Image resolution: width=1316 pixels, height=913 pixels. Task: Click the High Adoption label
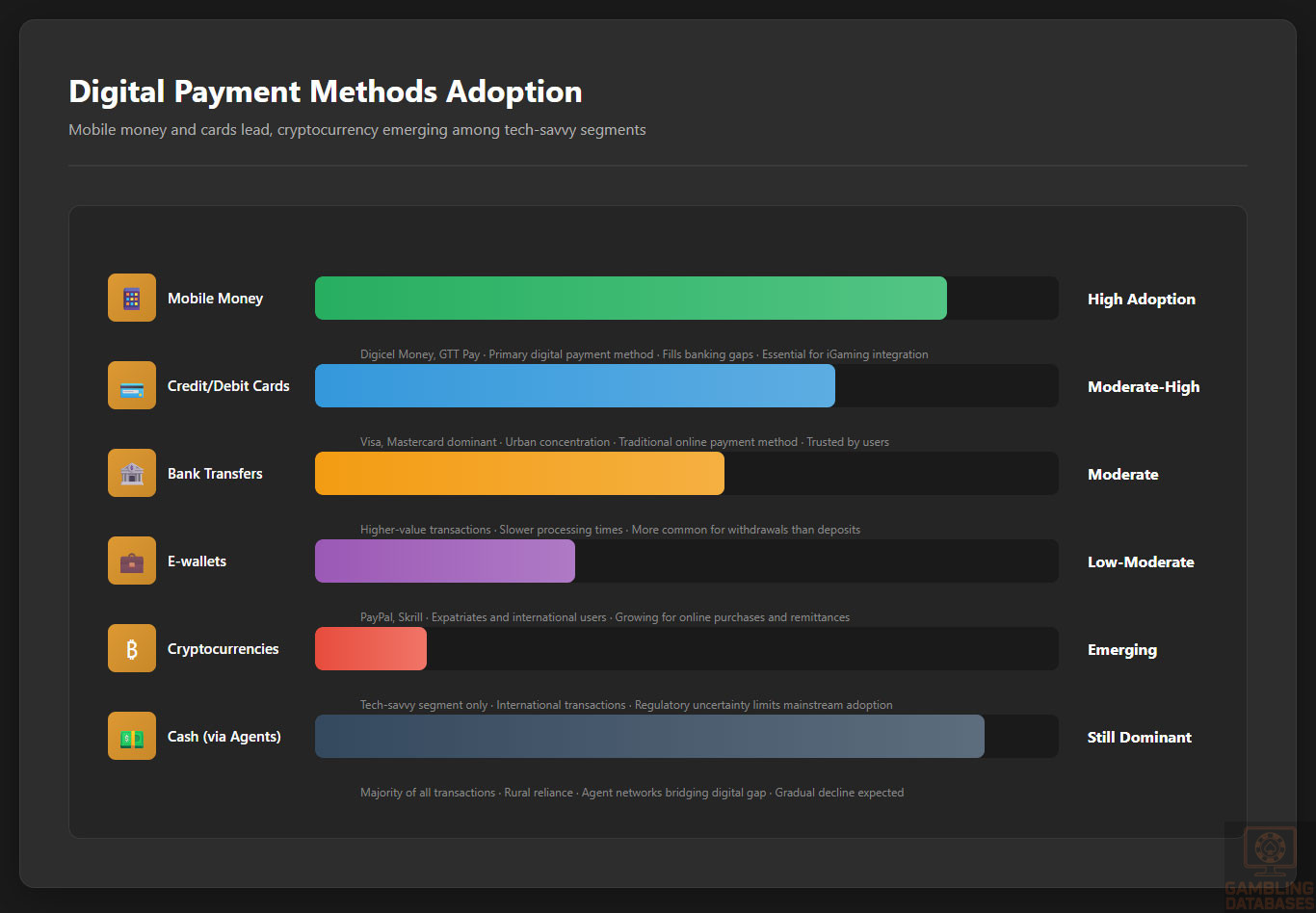(1141, 300)
